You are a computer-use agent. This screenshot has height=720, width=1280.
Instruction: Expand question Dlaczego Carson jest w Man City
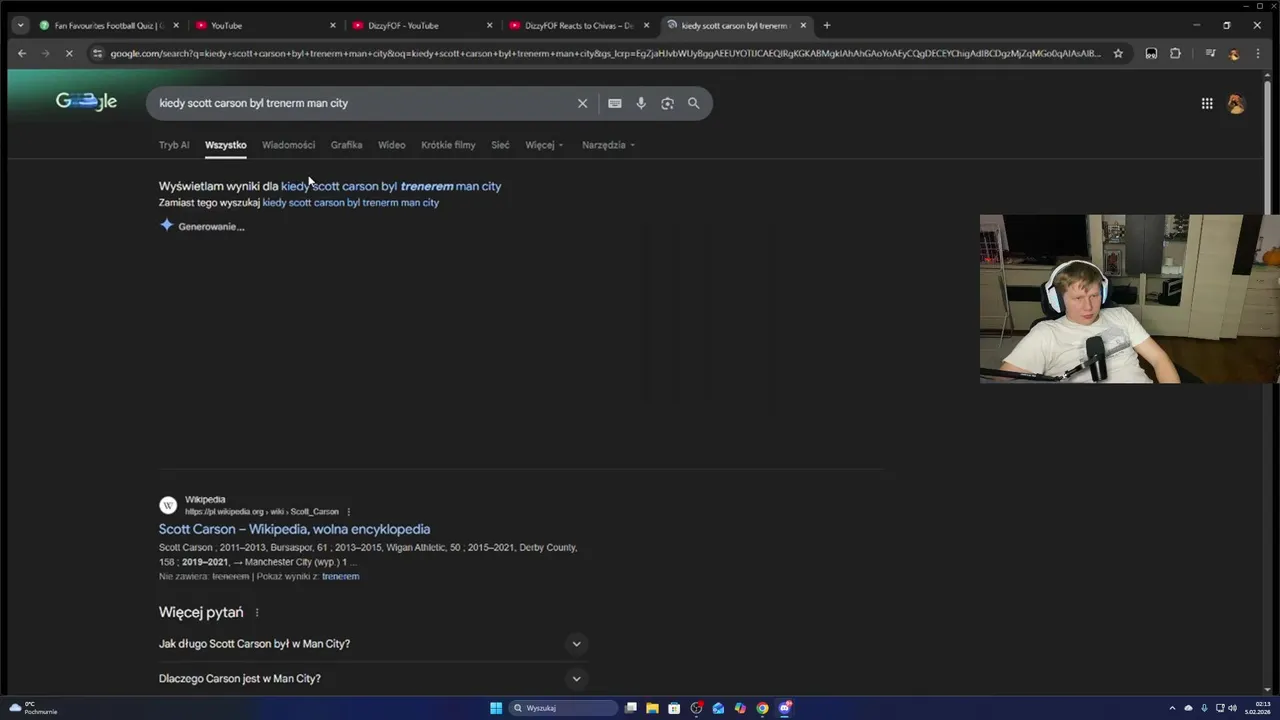373,679
